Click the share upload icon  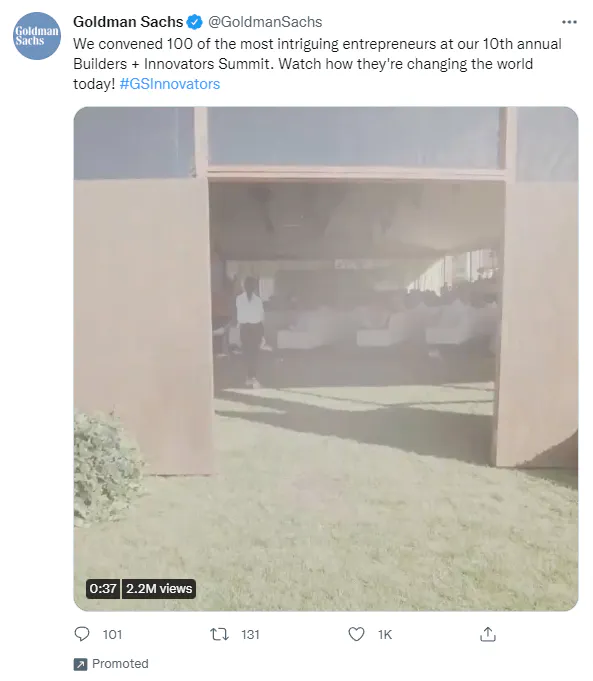[488, 634]
